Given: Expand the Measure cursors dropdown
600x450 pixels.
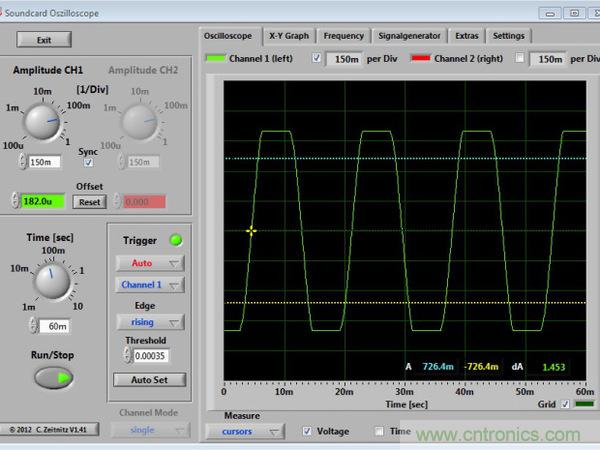Looking at the screenshot, I should click(x=243, y=431).
